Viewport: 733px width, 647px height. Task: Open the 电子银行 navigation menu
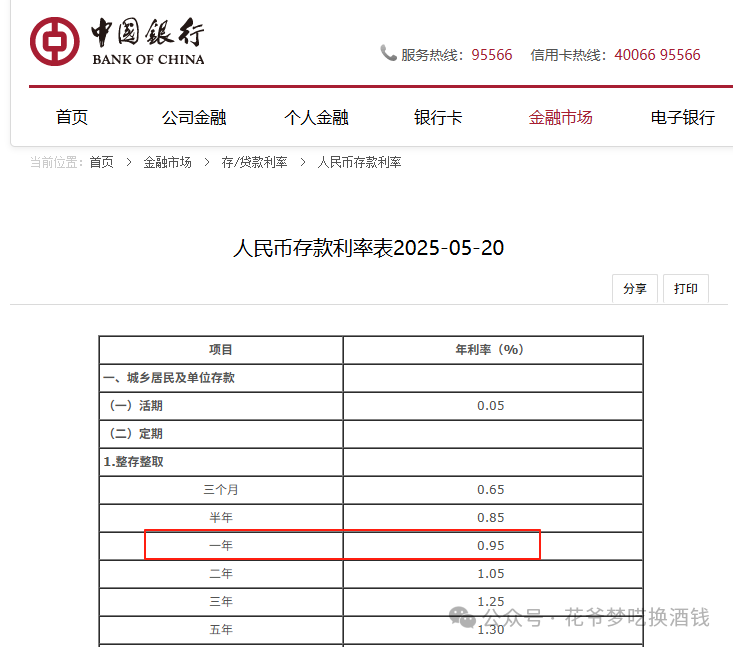[x=683, y=117]
